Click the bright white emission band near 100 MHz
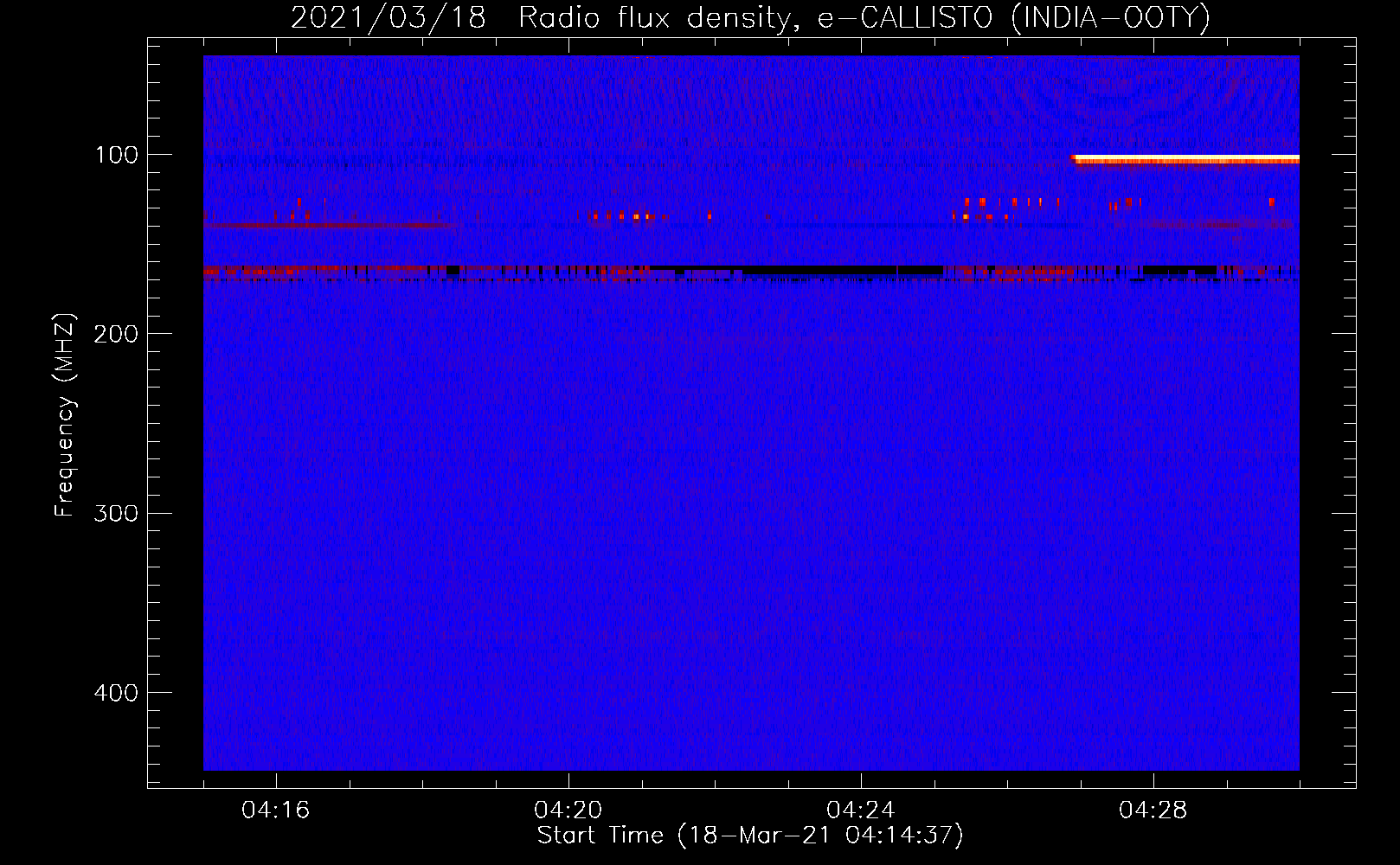Image resolution: width=1400 pixels, height=865 pixels. coord(1186,159)
